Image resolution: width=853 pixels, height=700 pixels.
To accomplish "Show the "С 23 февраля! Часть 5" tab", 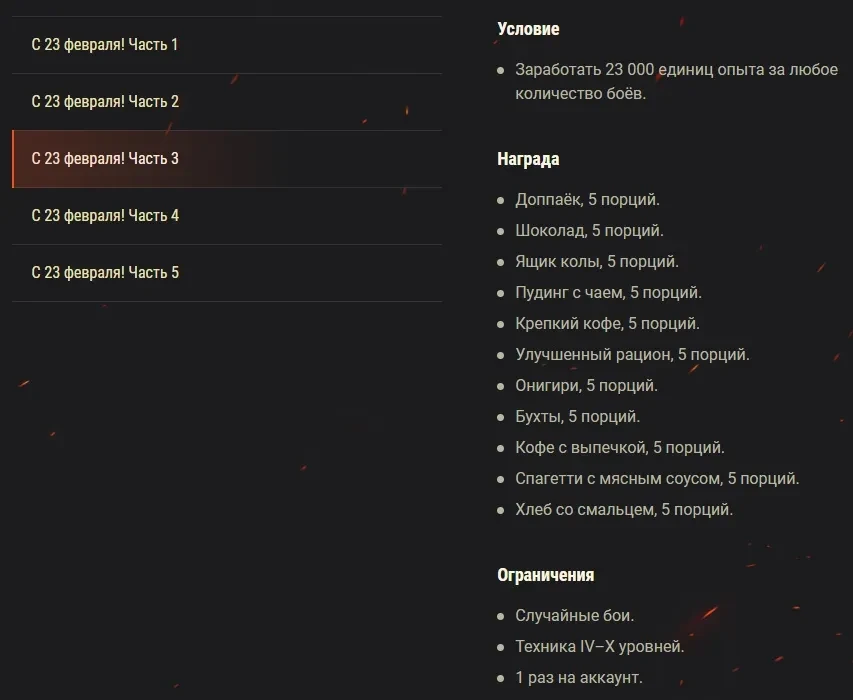I will pyautogui.click(x=105, y=273).
